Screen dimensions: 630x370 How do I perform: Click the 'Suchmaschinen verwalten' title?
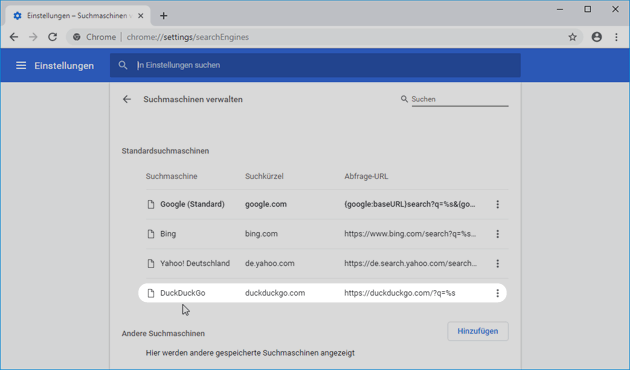[x=193, y=99]
